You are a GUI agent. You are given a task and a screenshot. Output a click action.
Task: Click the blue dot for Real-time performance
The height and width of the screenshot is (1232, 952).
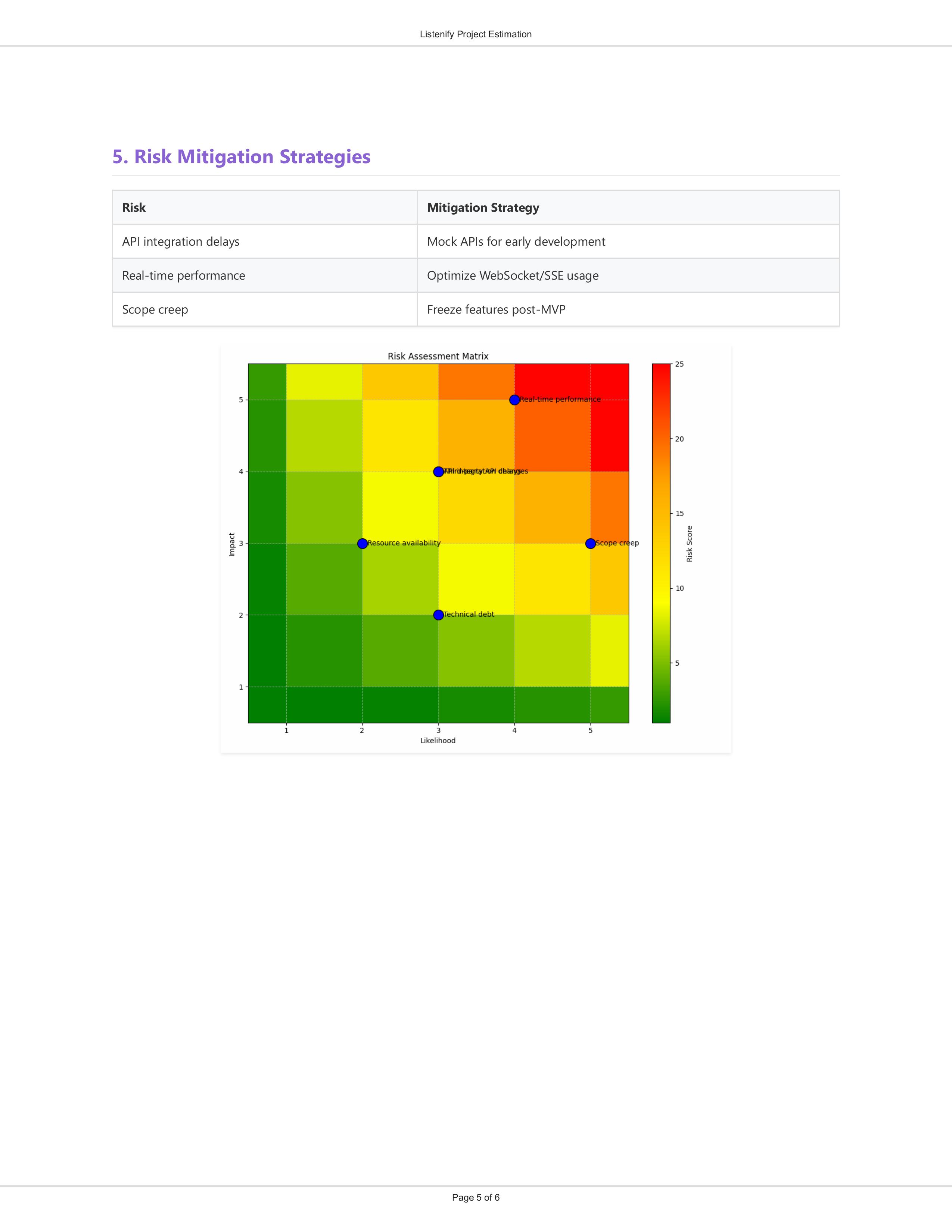pyautogui.click(x=514, y=400)
